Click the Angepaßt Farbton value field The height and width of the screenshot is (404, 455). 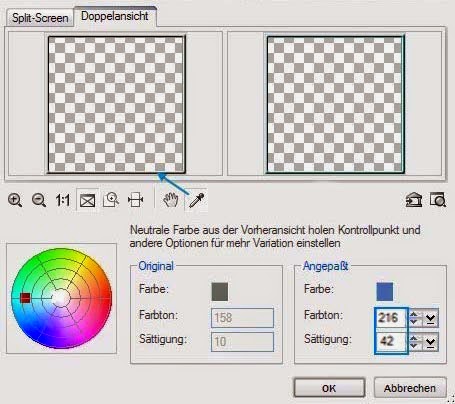pos(391,318)
